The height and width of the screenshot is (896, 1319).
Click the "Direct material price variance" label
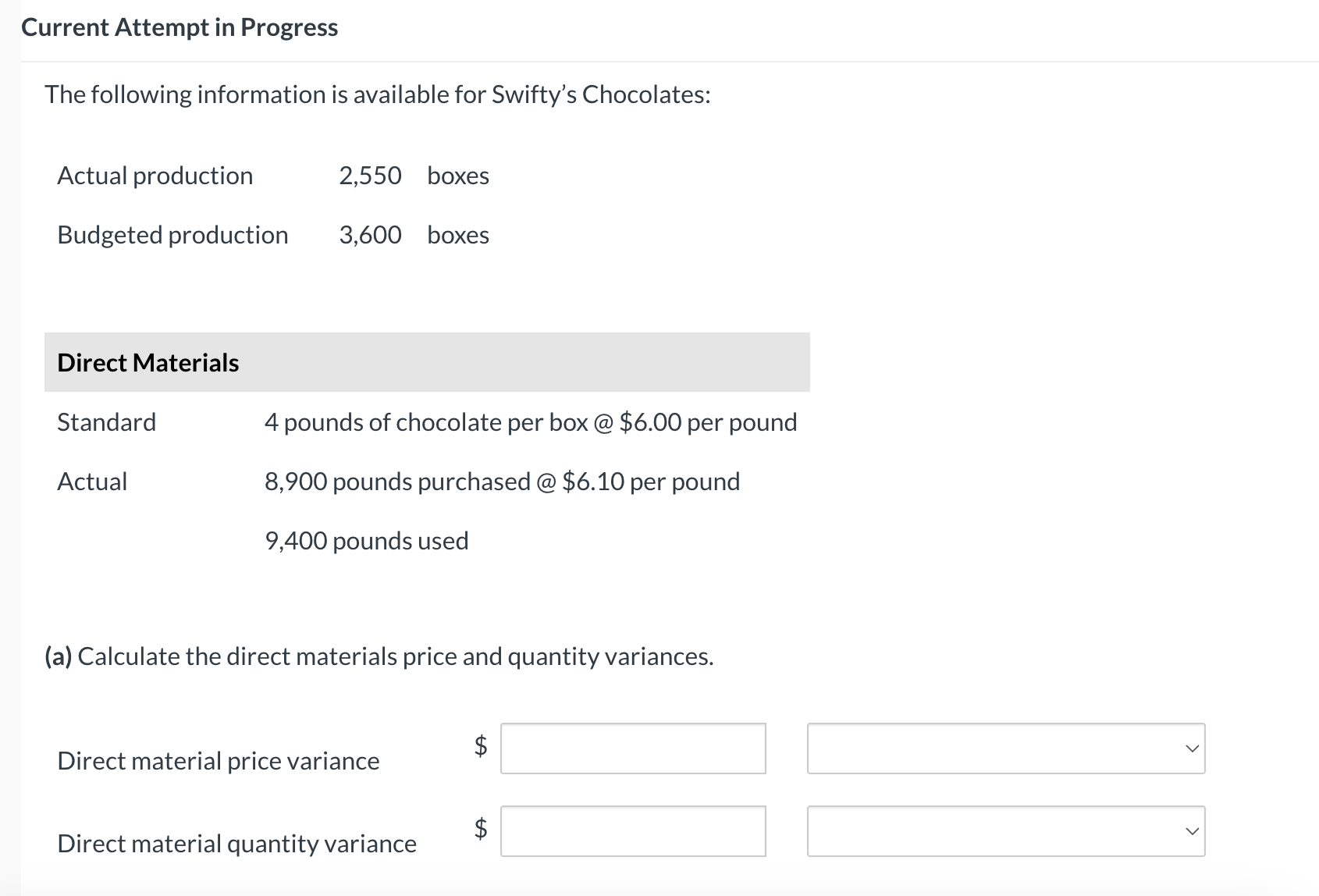[x=219, y=761]
